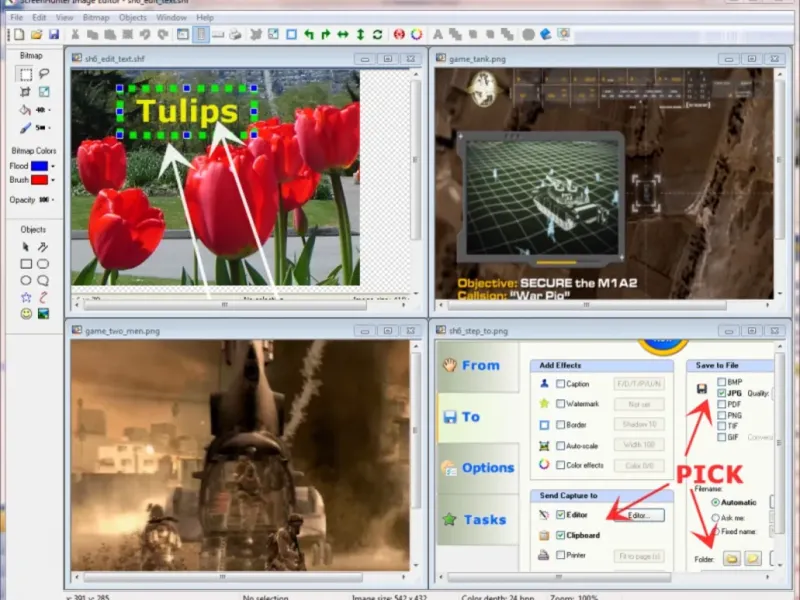800x600 pixels.
Task: Select the pointer tool in the Objects panel
Action: [26, 247]
